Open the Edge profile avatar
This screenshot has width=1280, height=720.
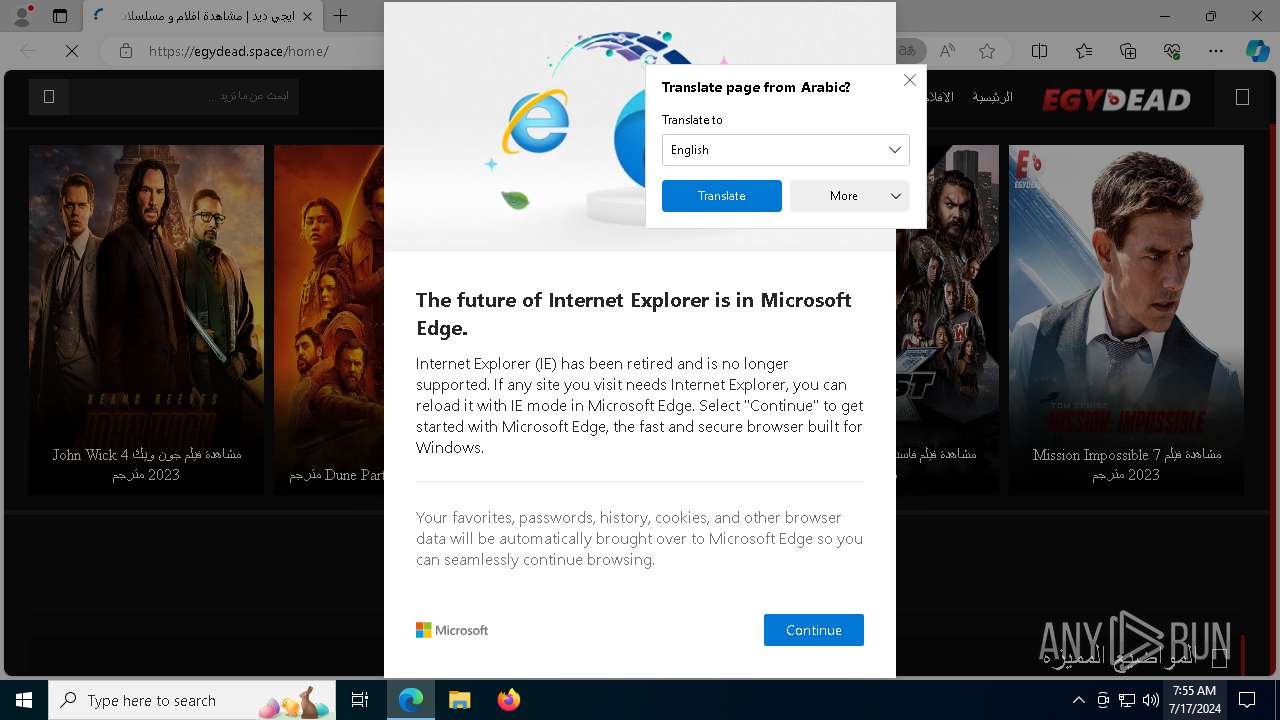pyautogui.click(x=22, y=15)
